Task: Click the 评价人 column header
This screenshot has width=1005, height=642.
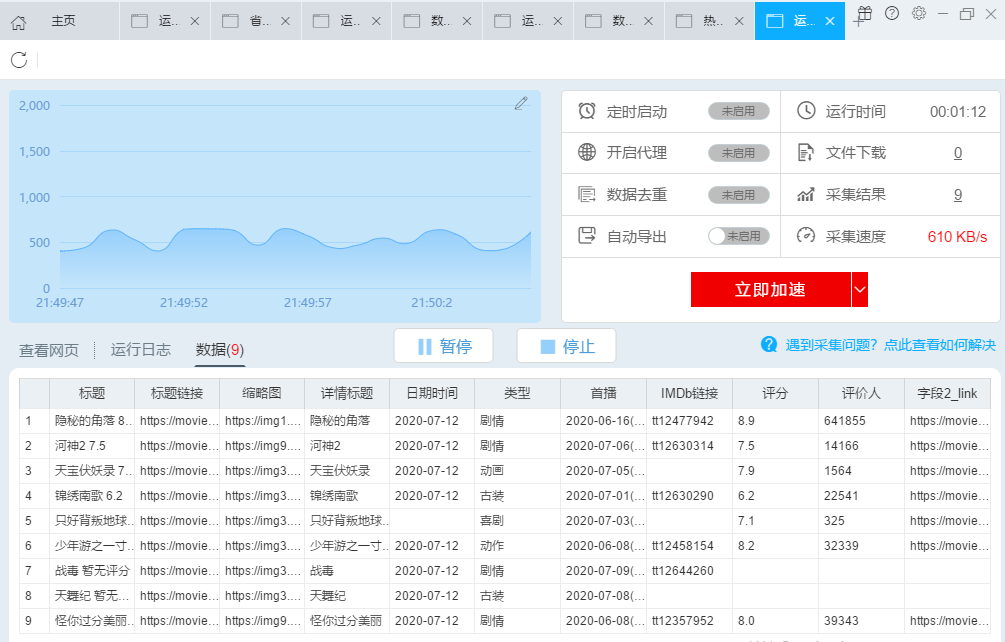Action: click(861, 393)
